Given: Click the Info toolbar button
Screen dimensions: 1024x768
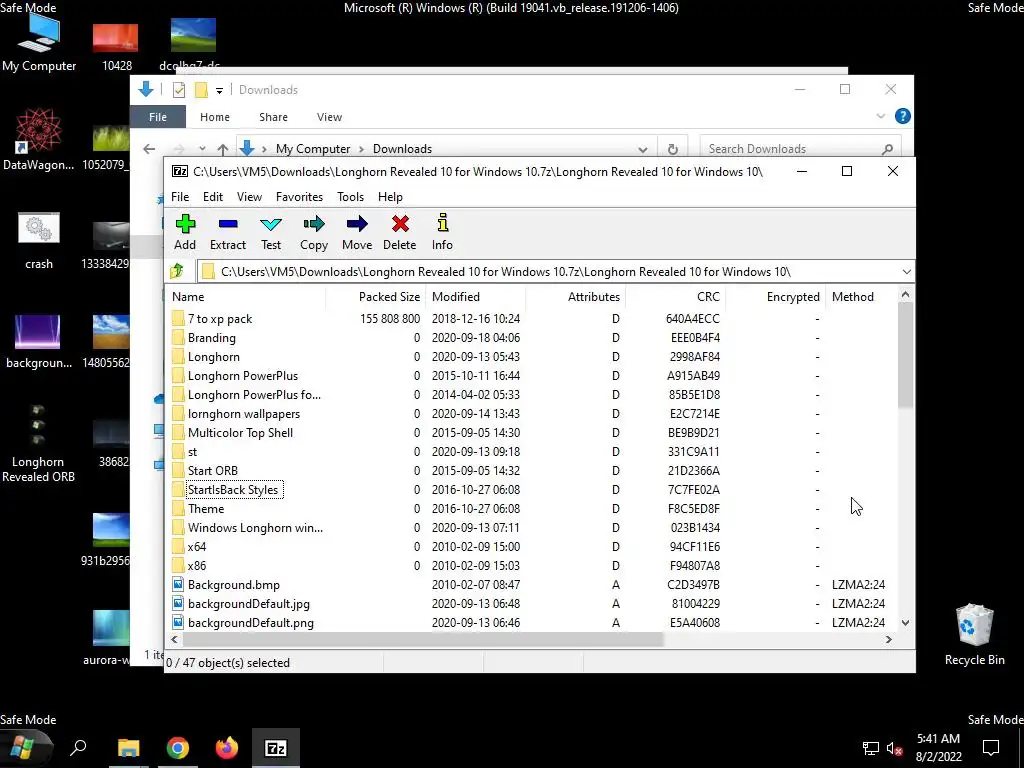Looking at the screenshot, I should tap(442, 232).
